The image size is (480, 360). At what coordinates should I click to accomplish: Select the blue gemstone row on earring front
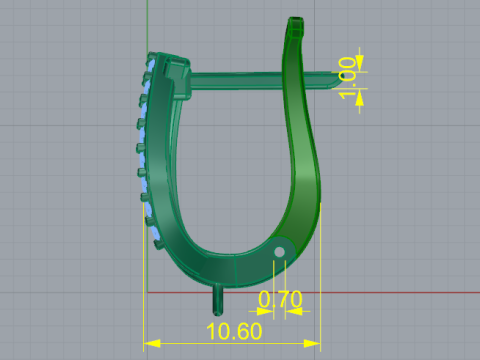click(147, 150)
